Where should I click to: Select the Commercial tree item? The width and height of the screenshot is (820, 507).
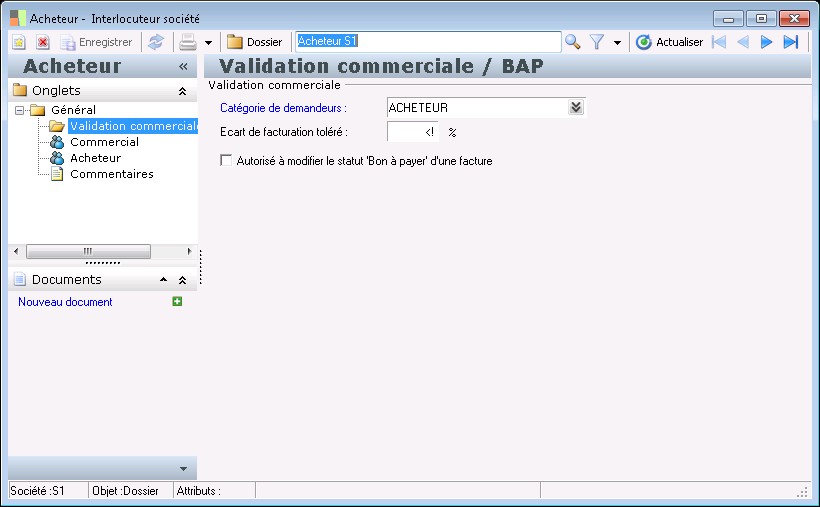click(105, 142)
